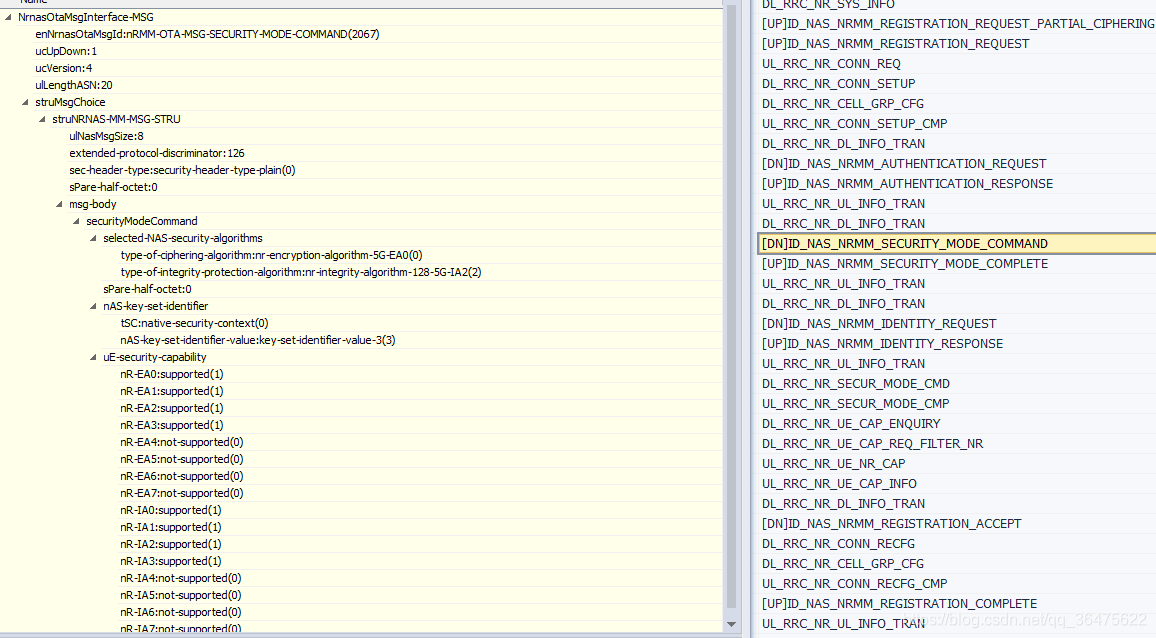Select tSC:native-security-context(0) row
This screenshot has height=638, width=1156.
point(194,323)
